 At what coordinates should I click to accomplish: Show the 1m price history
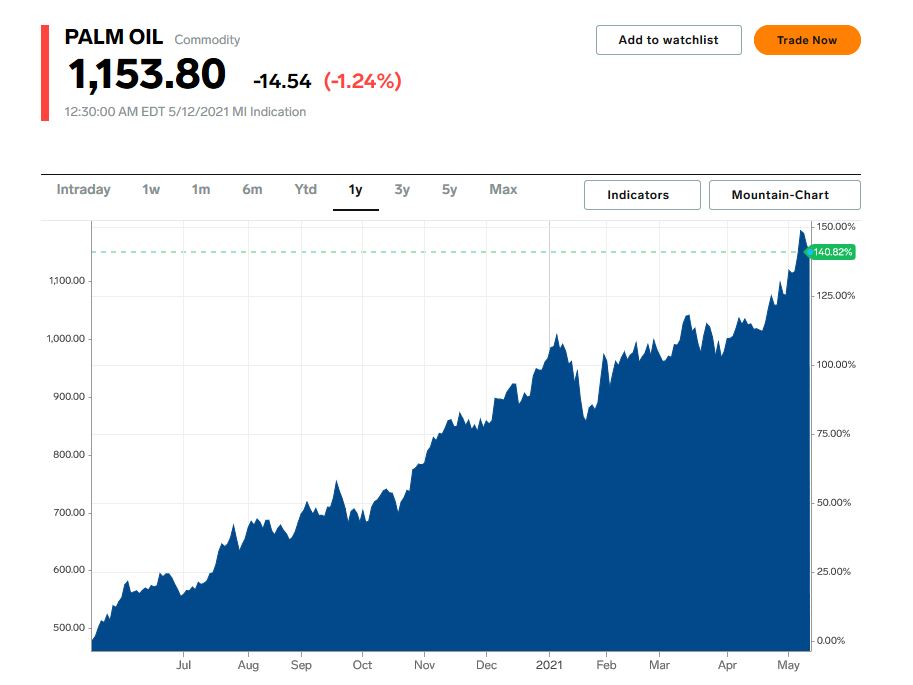tap(201, 190)
